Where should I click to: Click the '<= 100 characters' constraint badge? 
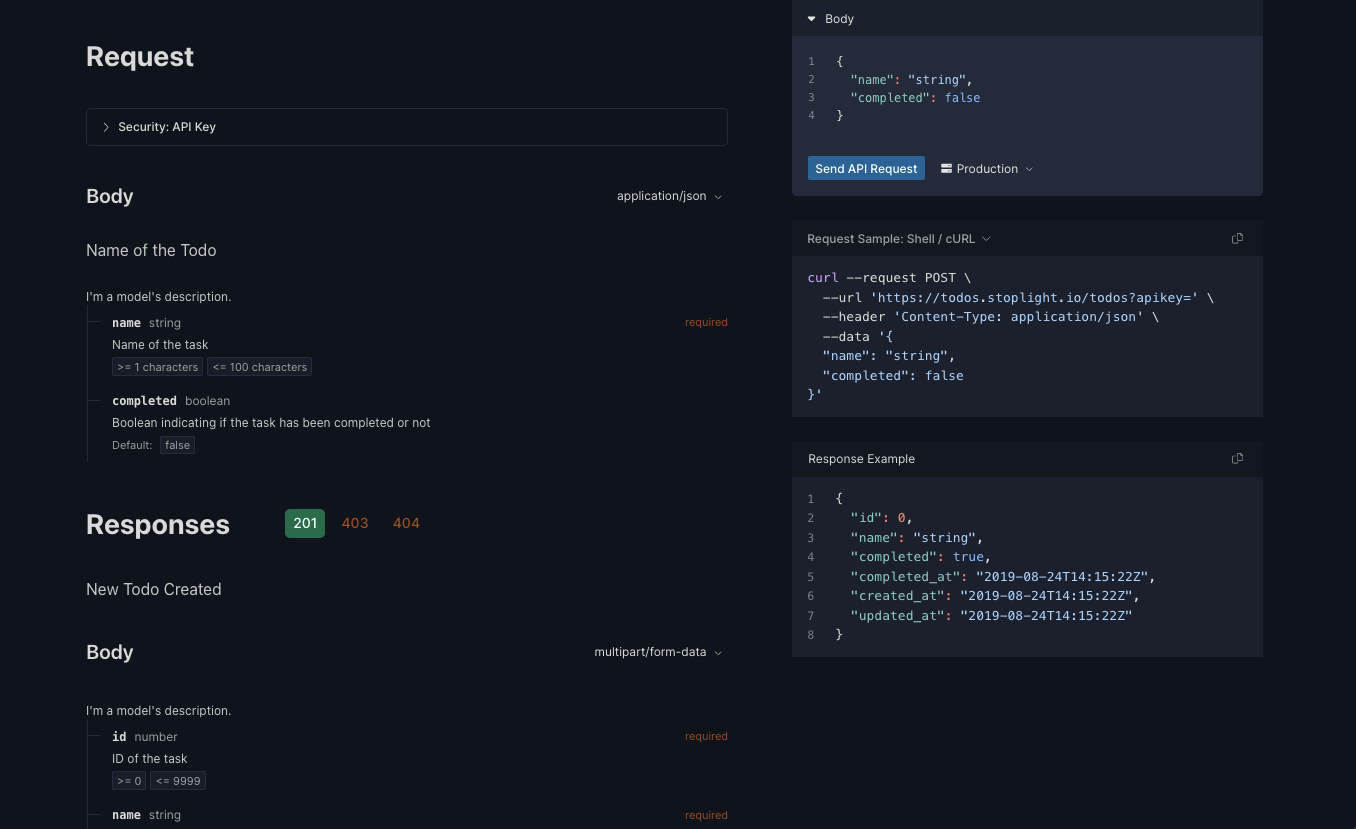[259, 366]
